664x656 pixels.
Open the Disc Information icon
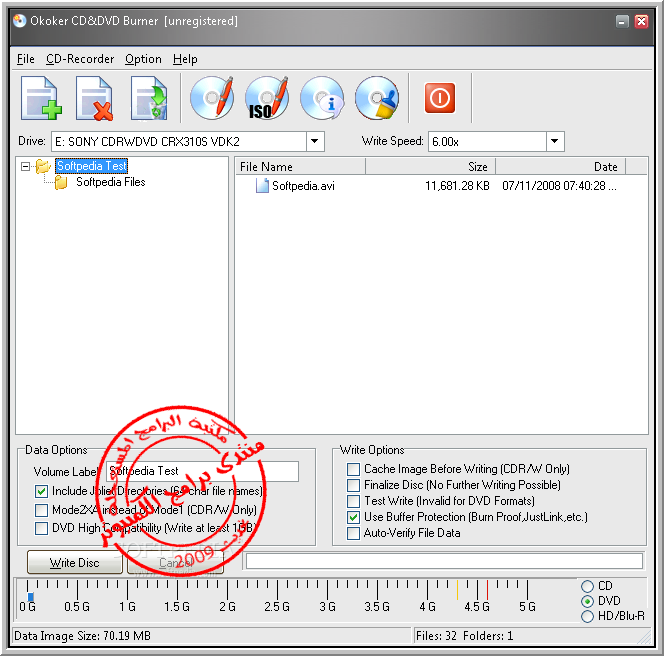[x=322, y=98]
